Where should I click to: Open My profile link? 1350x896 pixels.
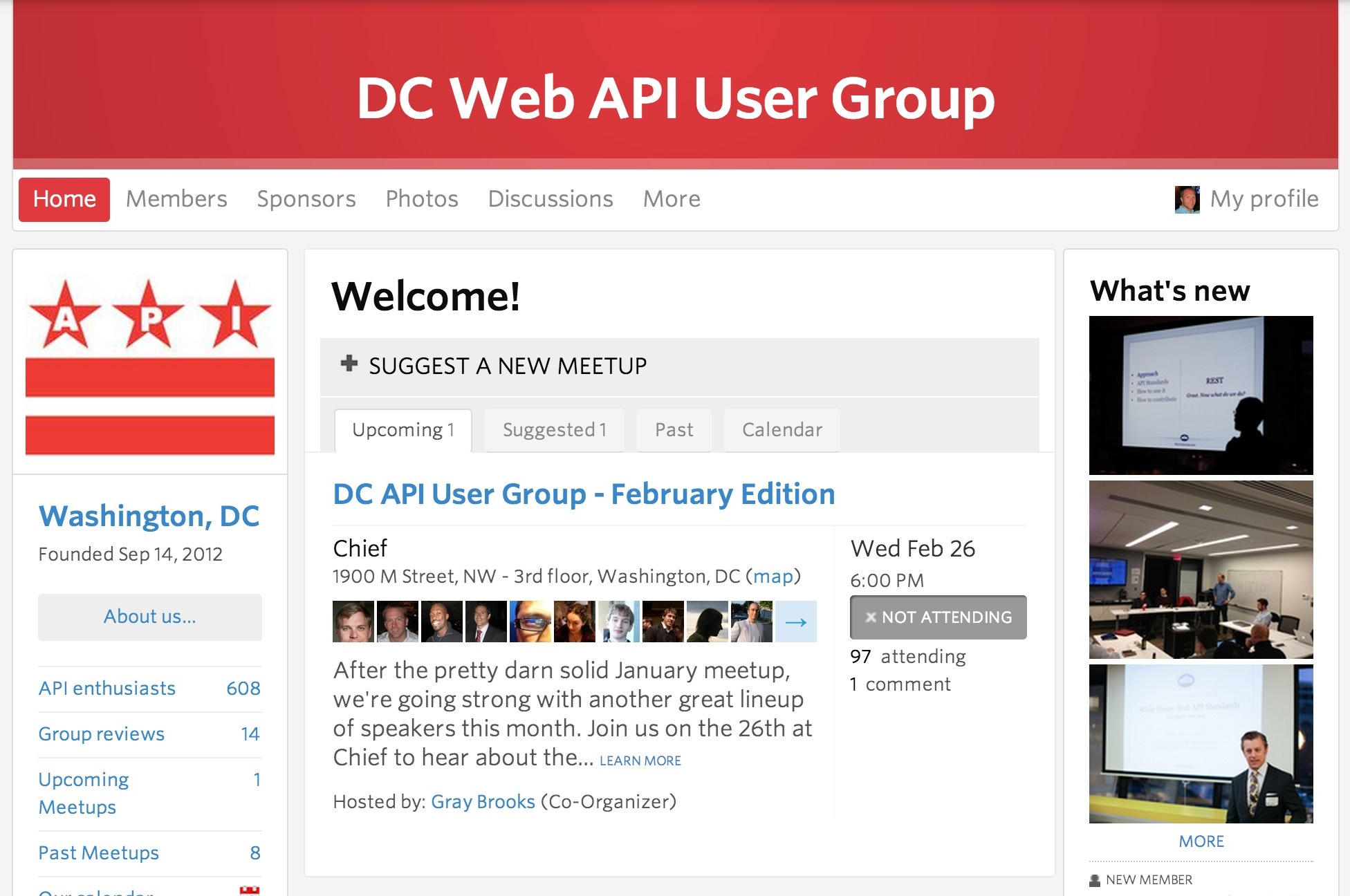click(1264, 199)
